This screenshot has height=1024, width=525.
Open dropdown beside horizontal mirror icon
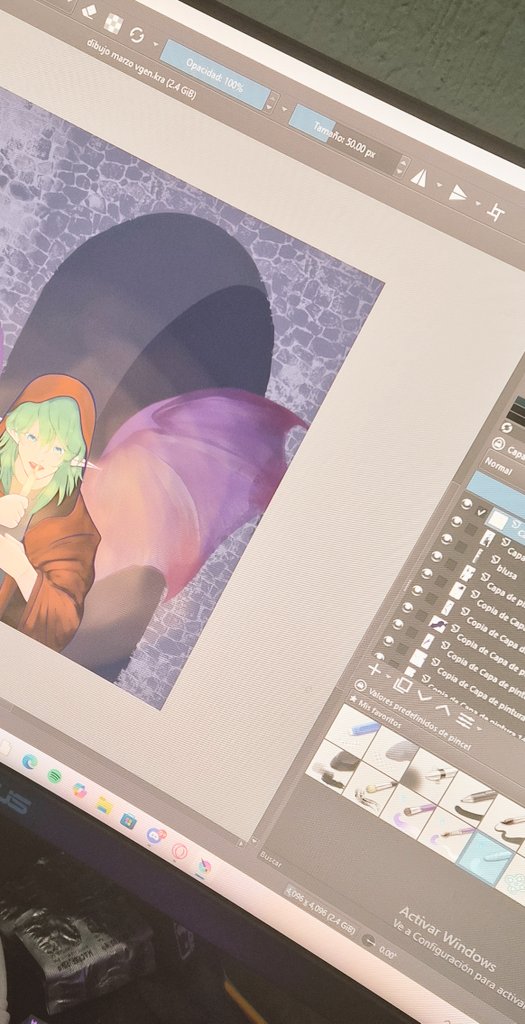[438, 185]
